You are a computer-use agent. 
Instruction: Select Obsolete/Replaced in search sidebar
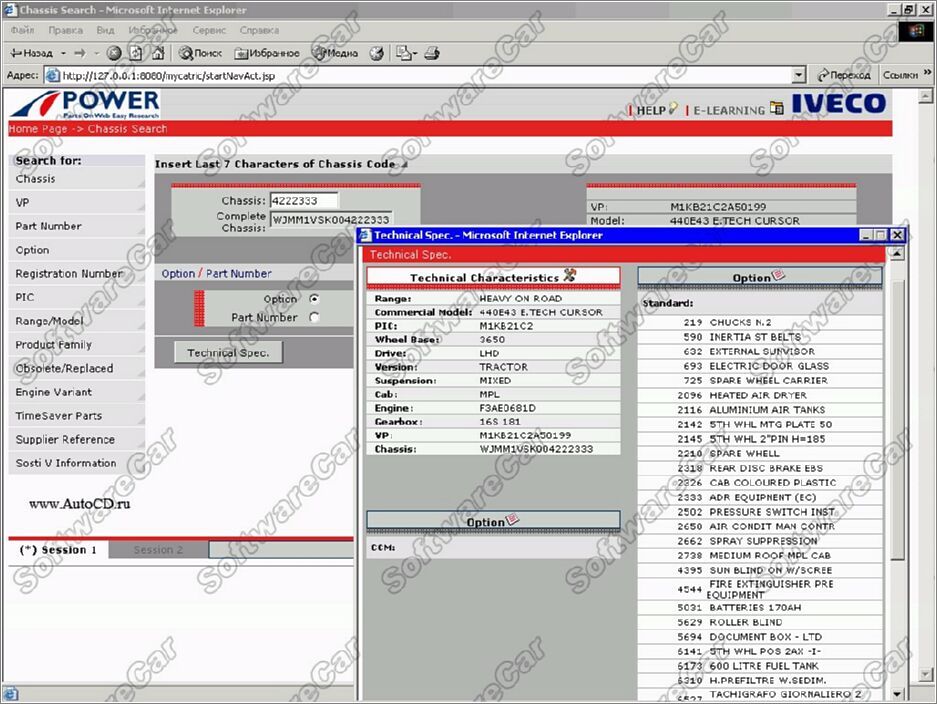tap(64, 368)
